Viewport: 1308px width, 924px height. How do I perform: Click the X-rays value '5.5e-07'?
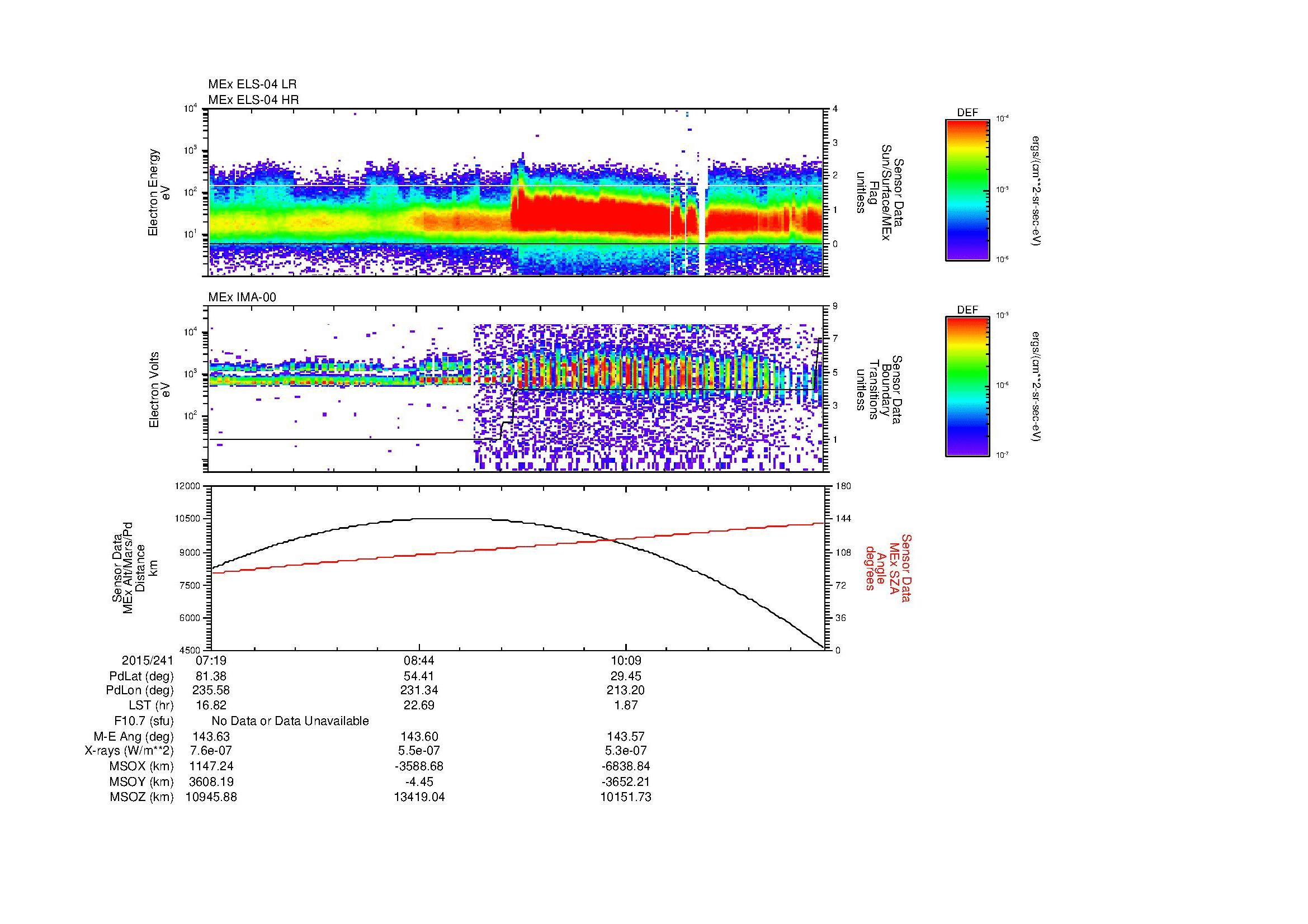(x=419, y=751)
